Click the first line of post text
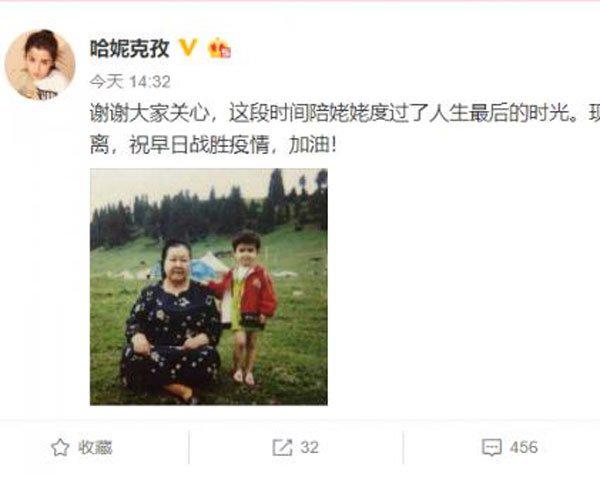This screenshot has height=500, width=600. click(345, 114)
